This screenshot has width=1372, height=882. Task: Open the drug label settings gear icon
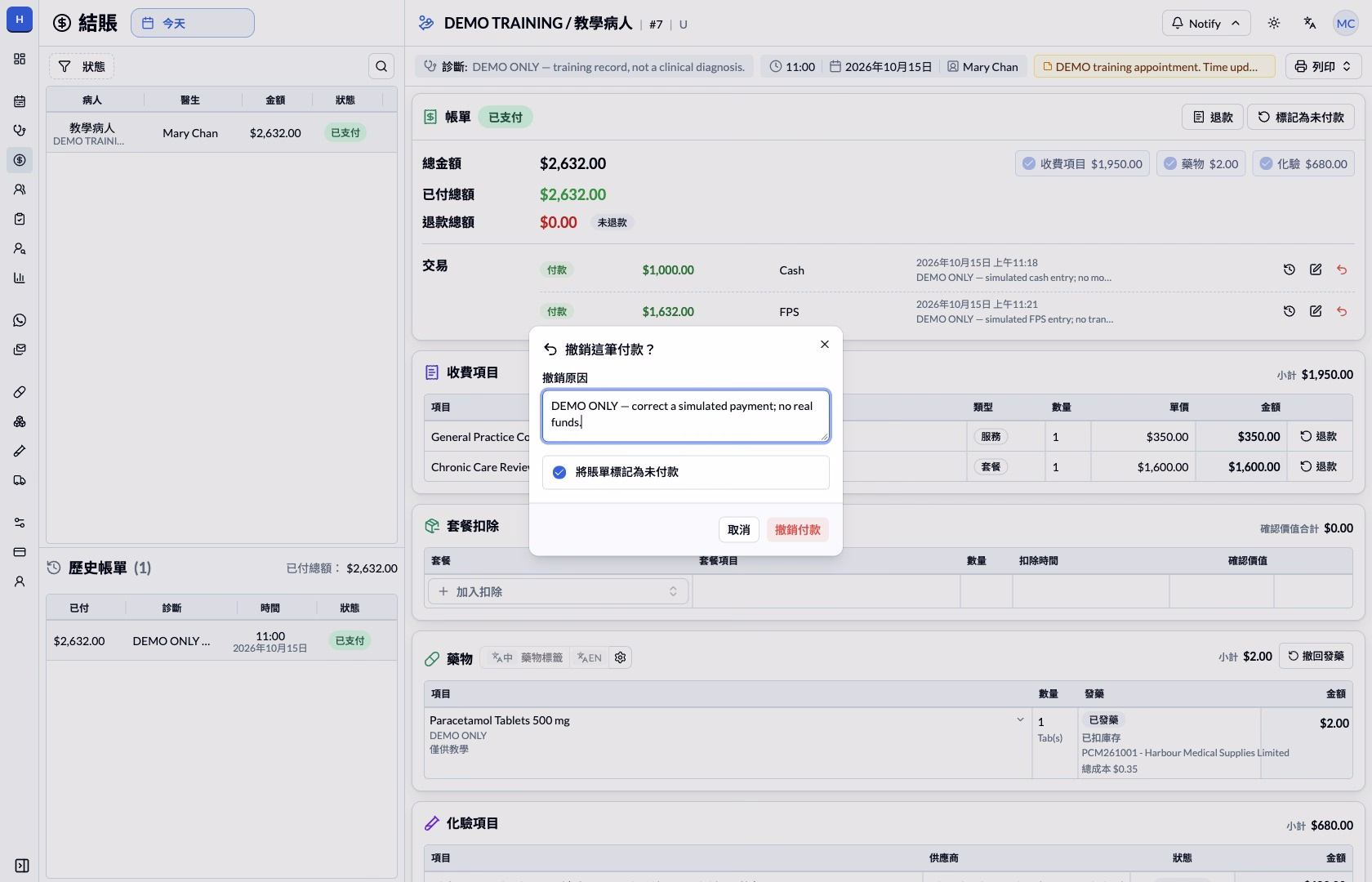[x=621, y=657]
